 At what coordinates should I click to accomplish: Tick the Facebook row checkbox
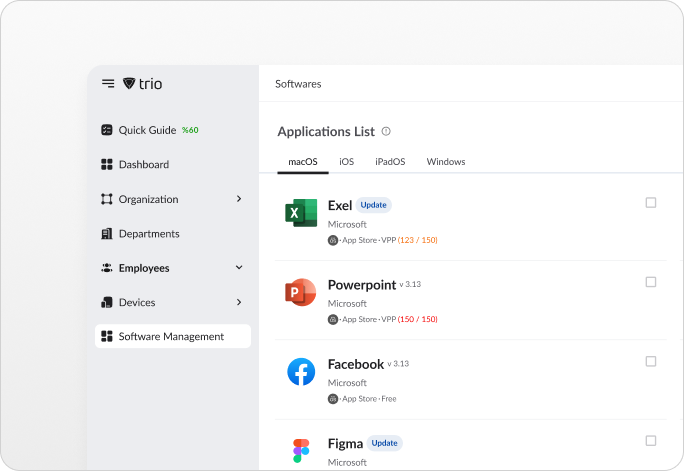coord(651,362)
